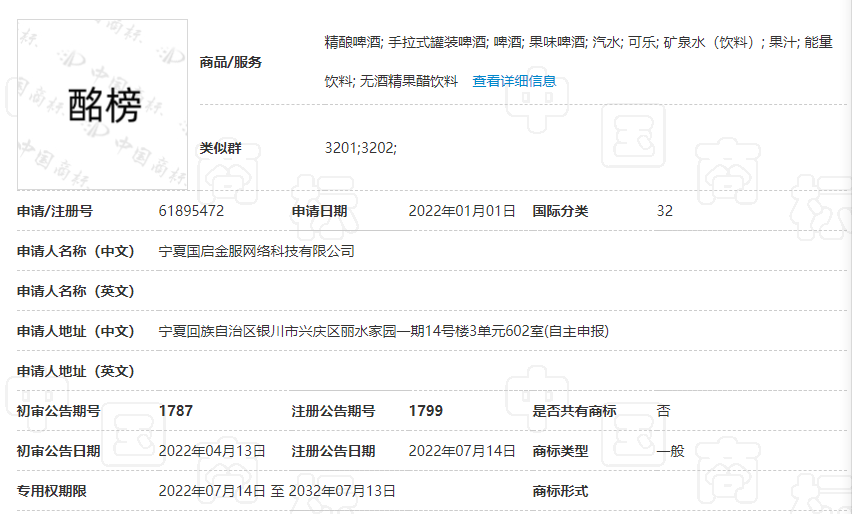The width and height of the screenshot is (852, 514).
Task: Select similar group codes 3201;3202;
Action: (x=361, y=148)
